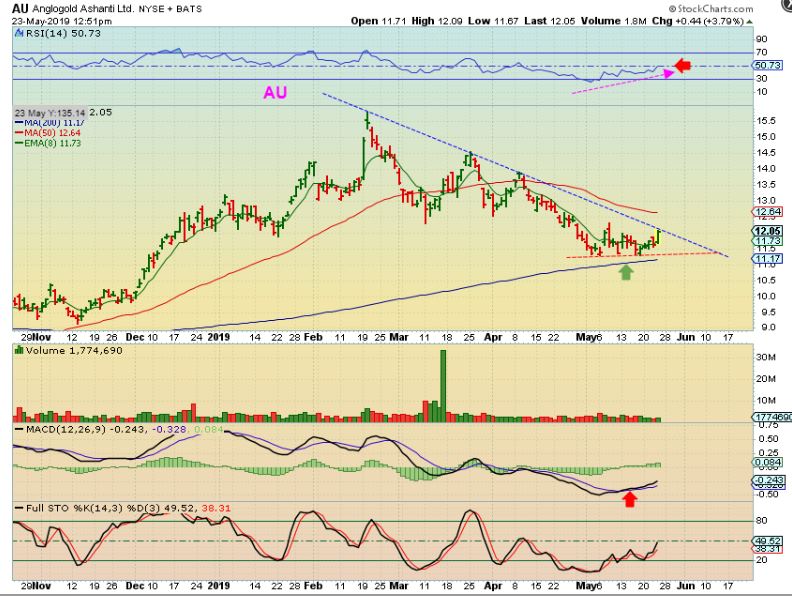792x596 pixels.
Task: Click the 90 level label on RSI axis
Action: coord(762,39)
